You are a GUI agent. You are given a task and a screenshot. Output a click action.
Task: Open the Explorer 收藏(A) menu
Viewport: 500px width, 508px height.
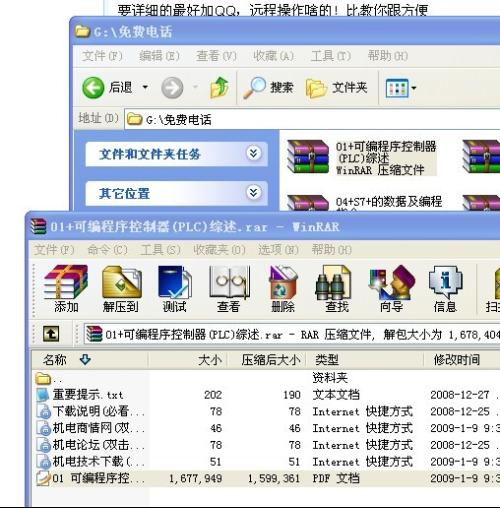coord(273,56)
